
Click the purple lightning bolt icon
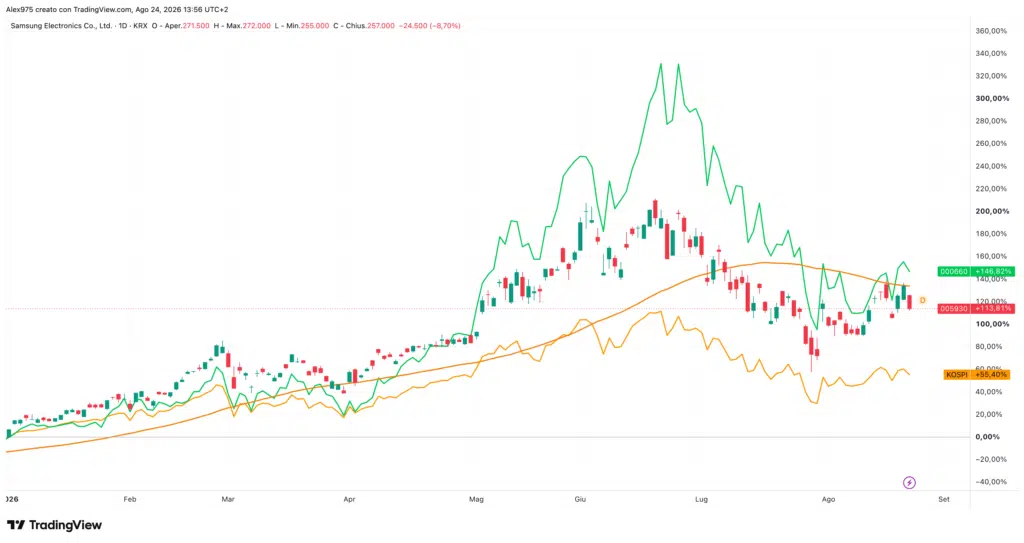[909, 483]
